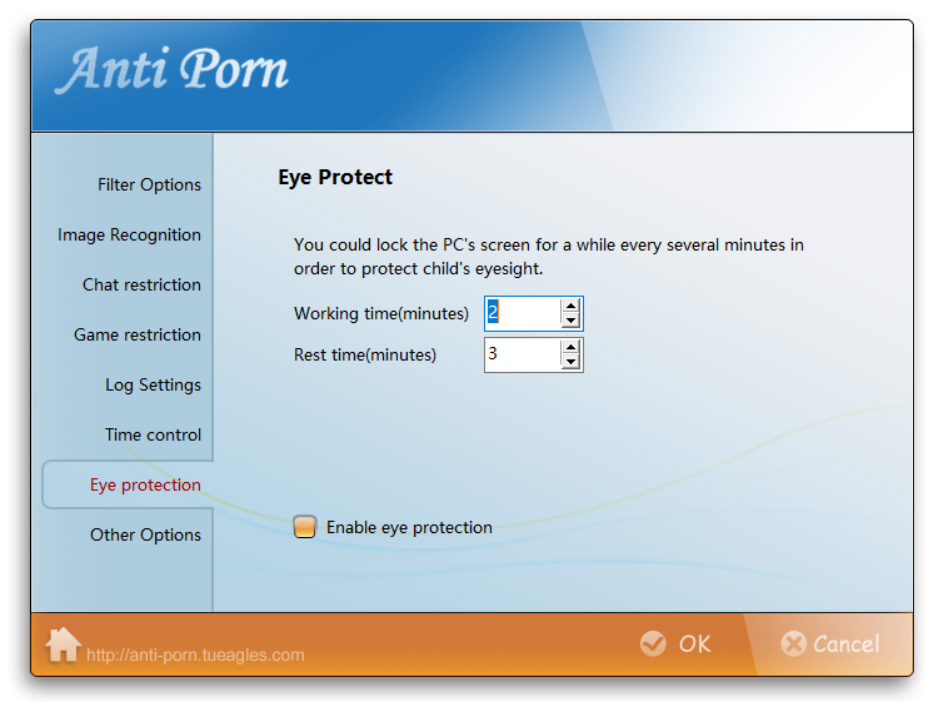Click the home icon in footer

click(63, 644)
